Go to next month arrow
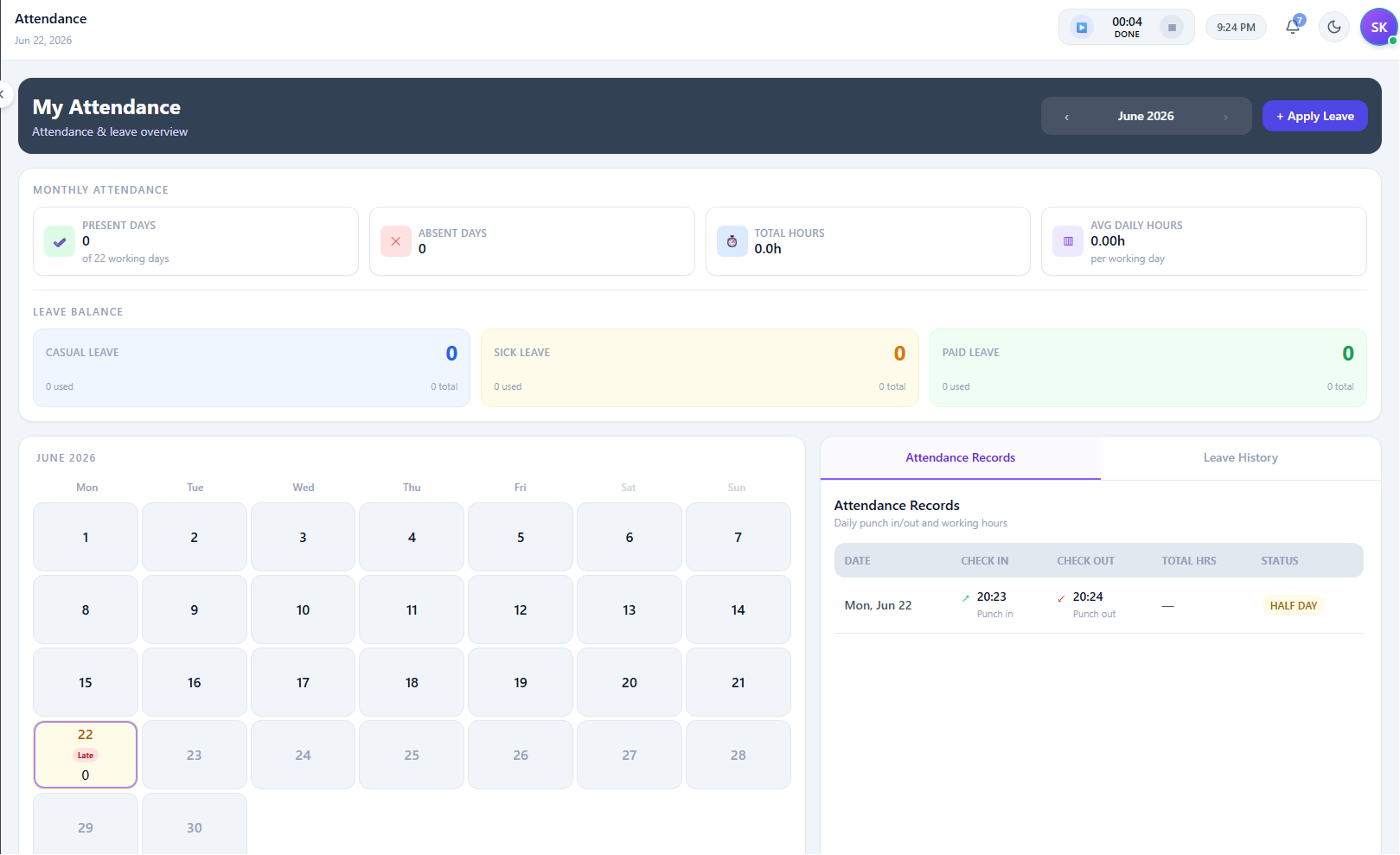Viewport: 1400px width, 855px height. pos(1225,117)
